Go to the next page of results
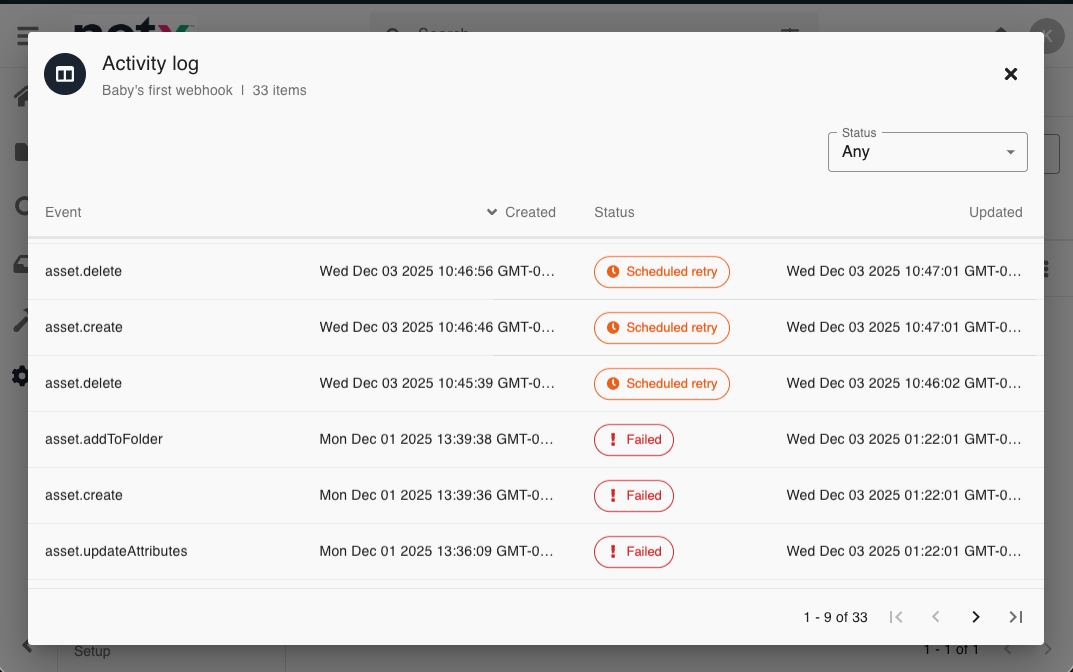This screenshot has height=672, width=1073. (x=975, y=617)
